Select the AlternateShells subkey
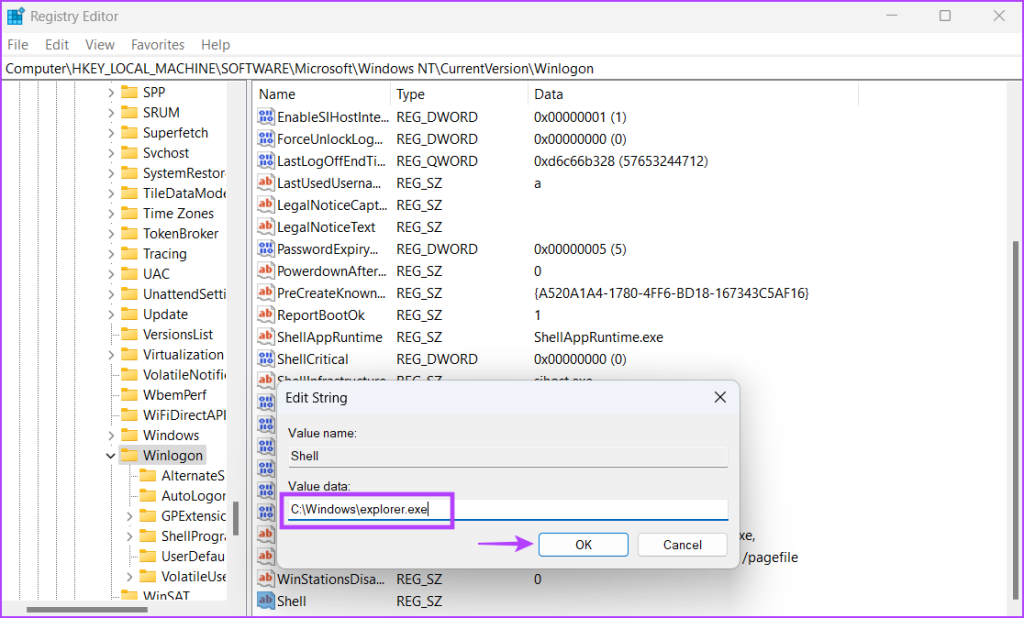 coord(193,476)
